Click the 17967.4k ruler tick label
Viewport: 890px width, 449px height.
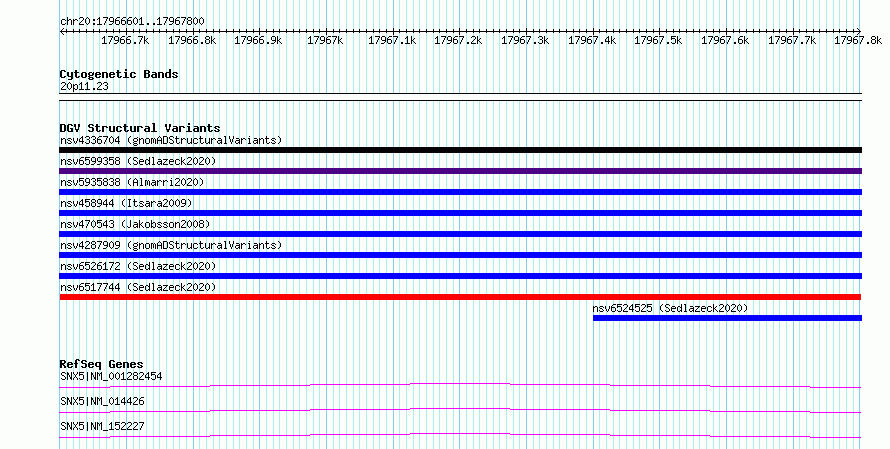click(x=592, y=40)
